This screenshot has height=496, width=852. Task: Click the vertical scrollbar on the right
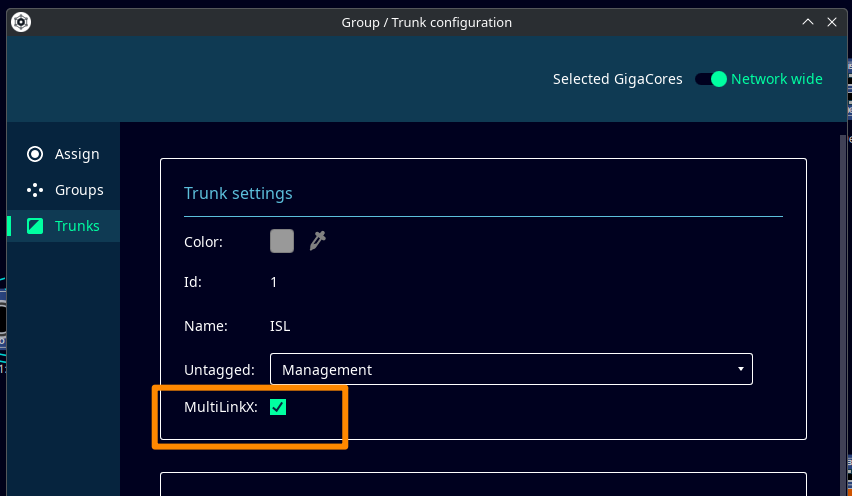[x=841, y=300]
